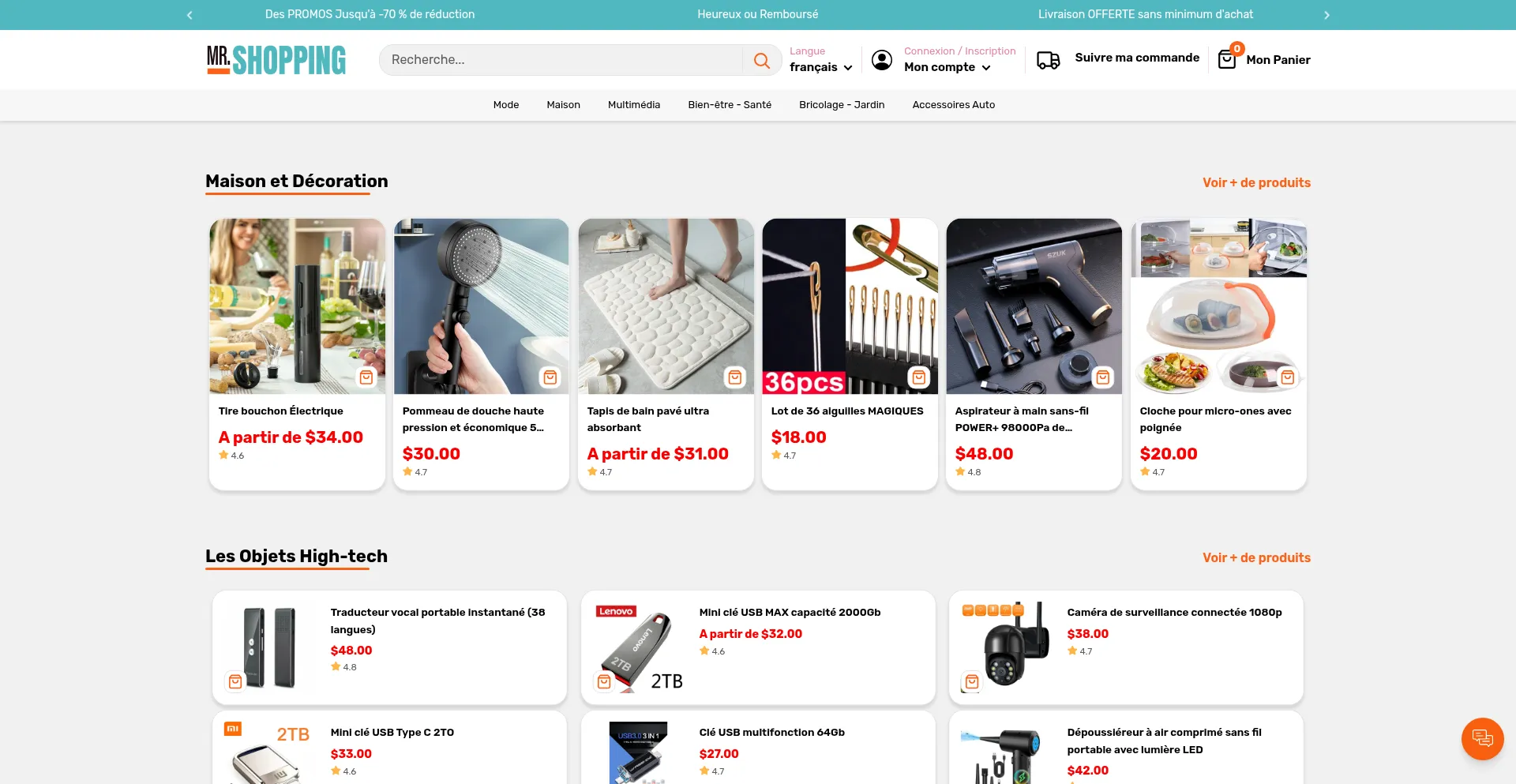Click Connexion / Inscription link
This screenshot has width=1516, height=784.
click(959, 51)
